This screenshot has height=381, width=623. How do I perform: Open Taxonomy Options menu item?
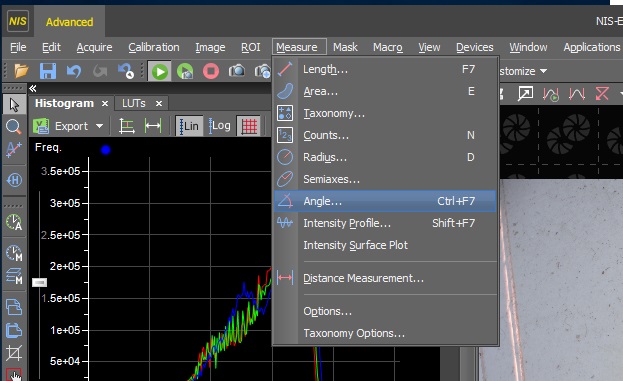pyautogui.click(x=385, y=333)
